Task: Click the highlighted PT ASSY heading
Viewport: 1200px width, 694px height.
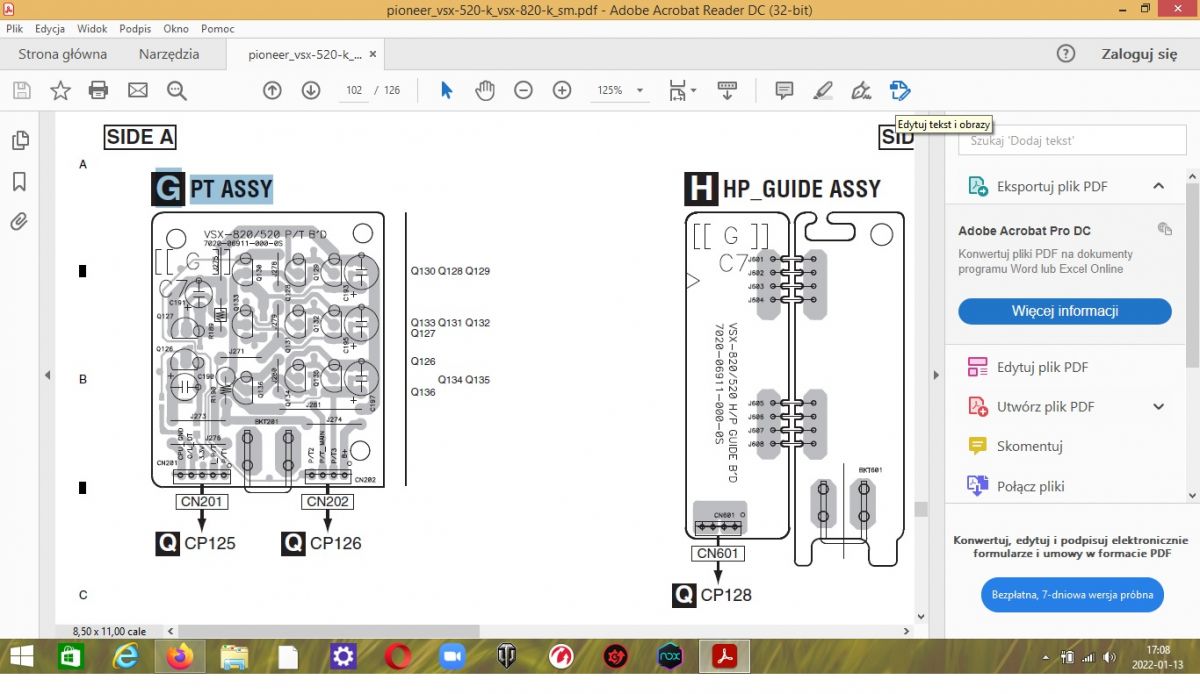Action: click(x=231, y=188)
